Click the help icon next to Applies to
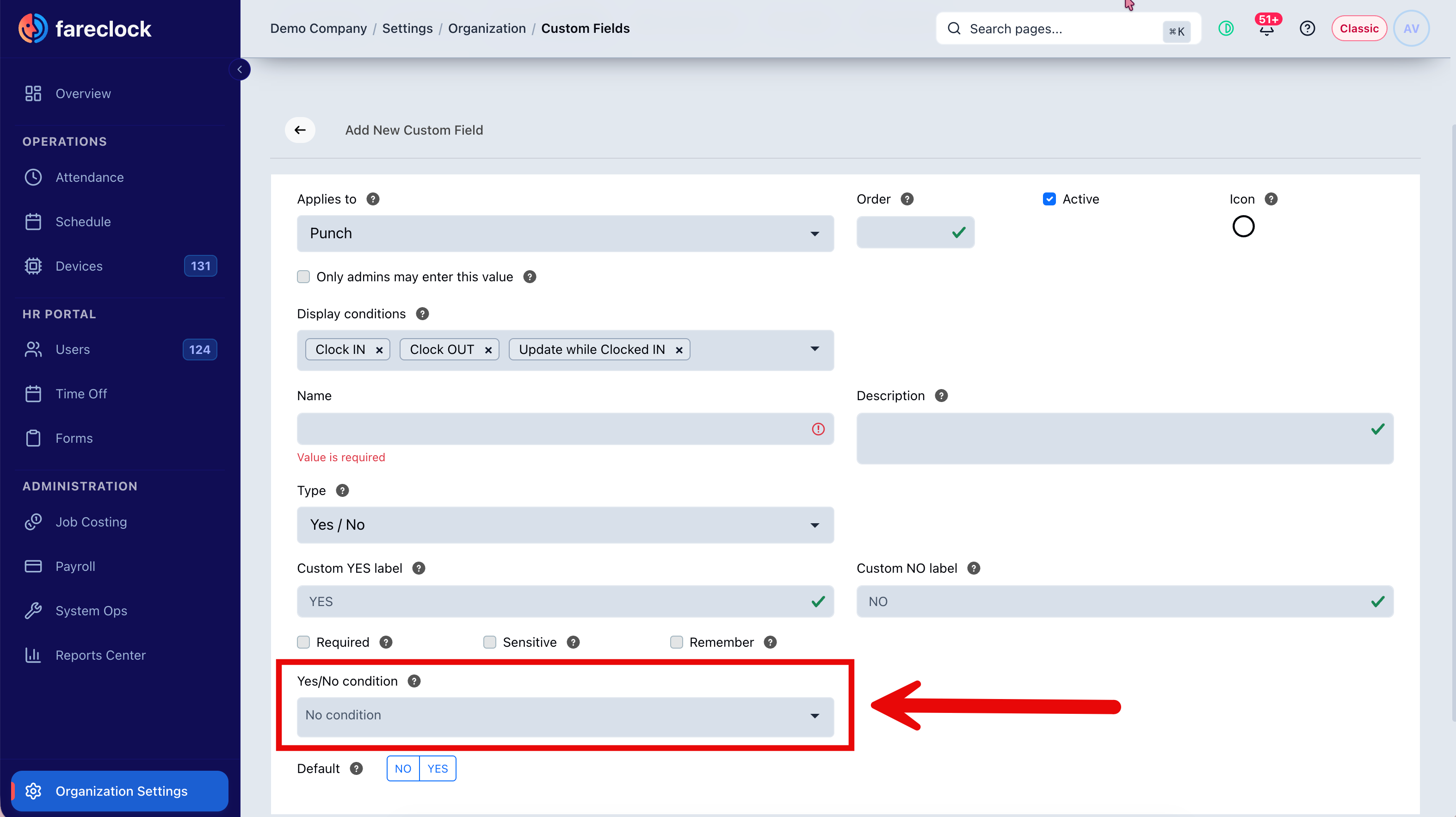Screen dimensions: 1456x817 pos(373,199)
